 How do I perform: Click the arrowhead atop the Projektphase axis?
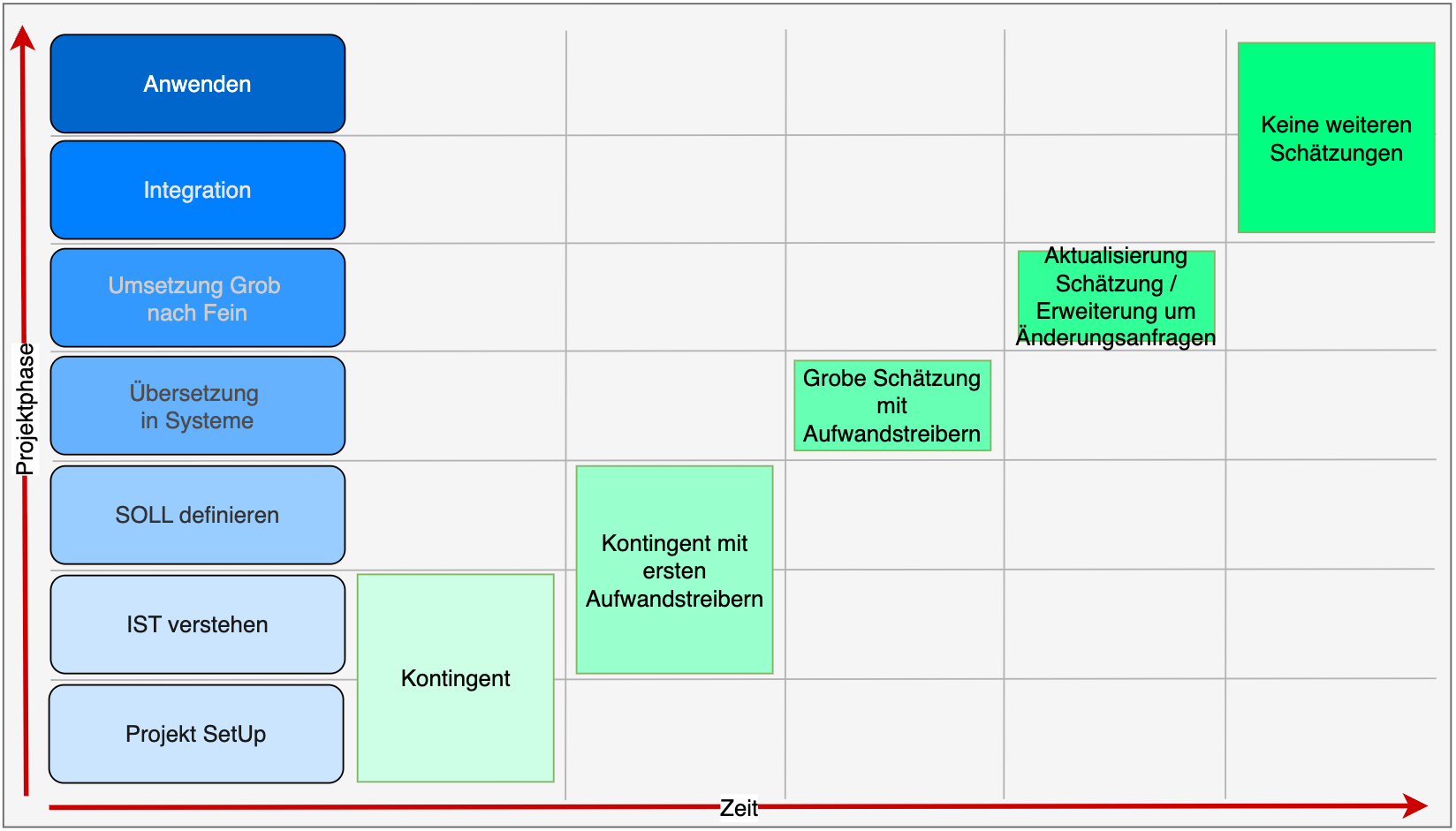[x=23, y=38]
